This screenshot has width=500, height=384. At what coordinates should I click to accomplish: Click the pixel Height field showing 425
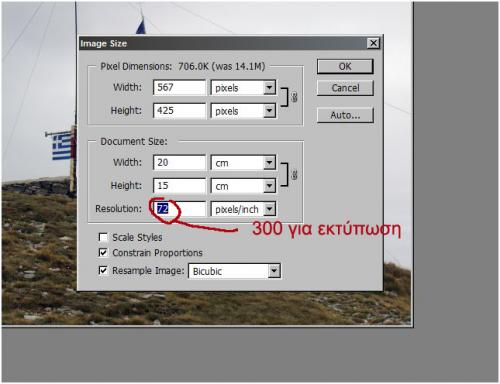click(180, 111)
